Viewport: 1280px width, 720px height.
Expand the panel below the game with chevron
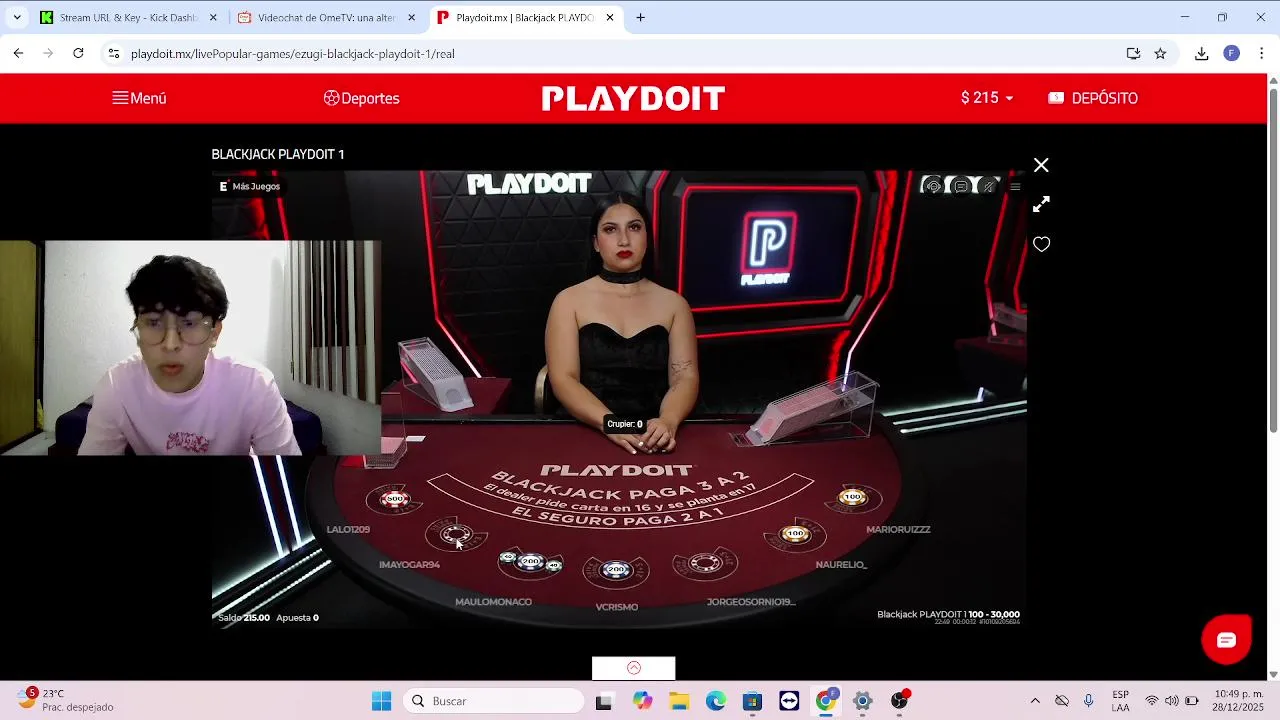click(x=633, y=668)
